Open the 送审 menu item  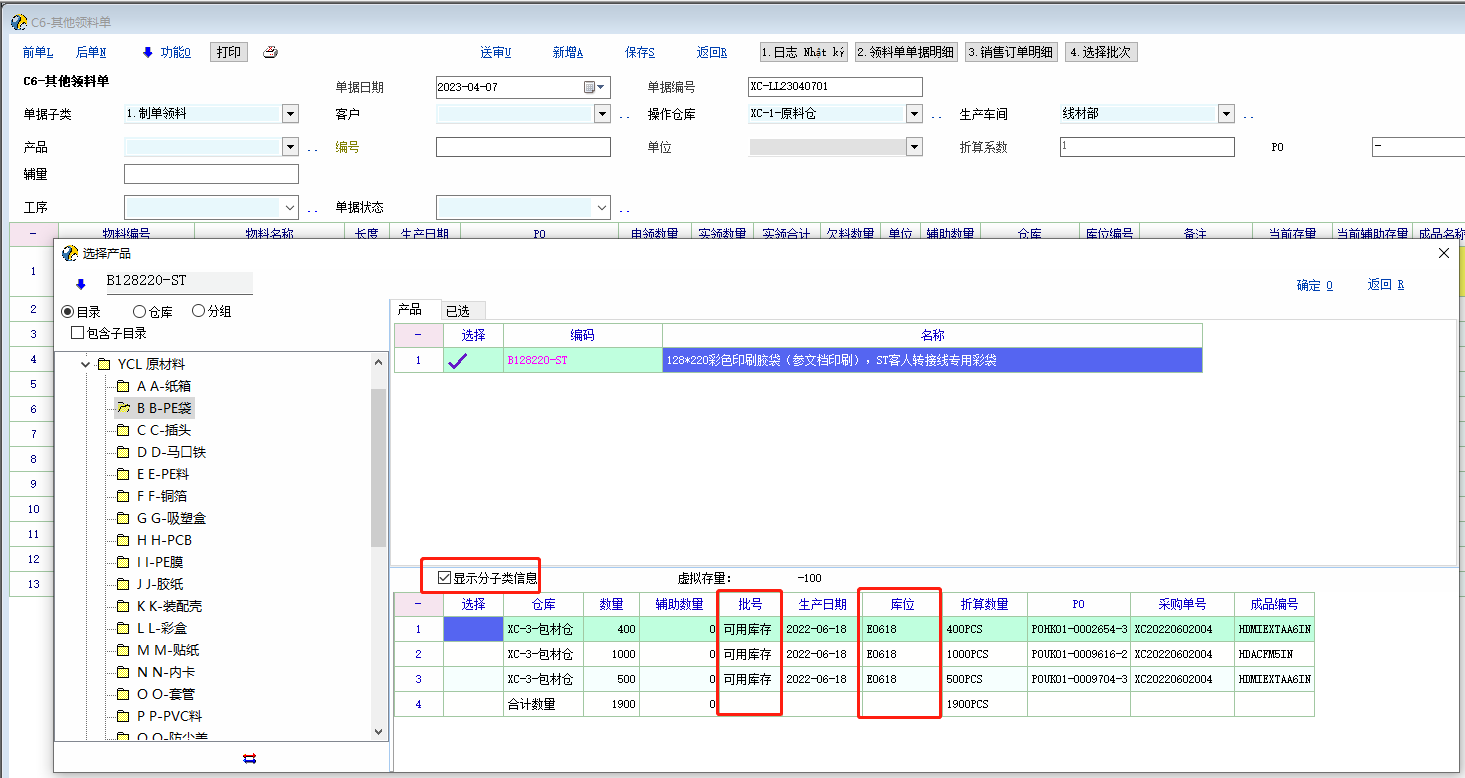(495, 53)
